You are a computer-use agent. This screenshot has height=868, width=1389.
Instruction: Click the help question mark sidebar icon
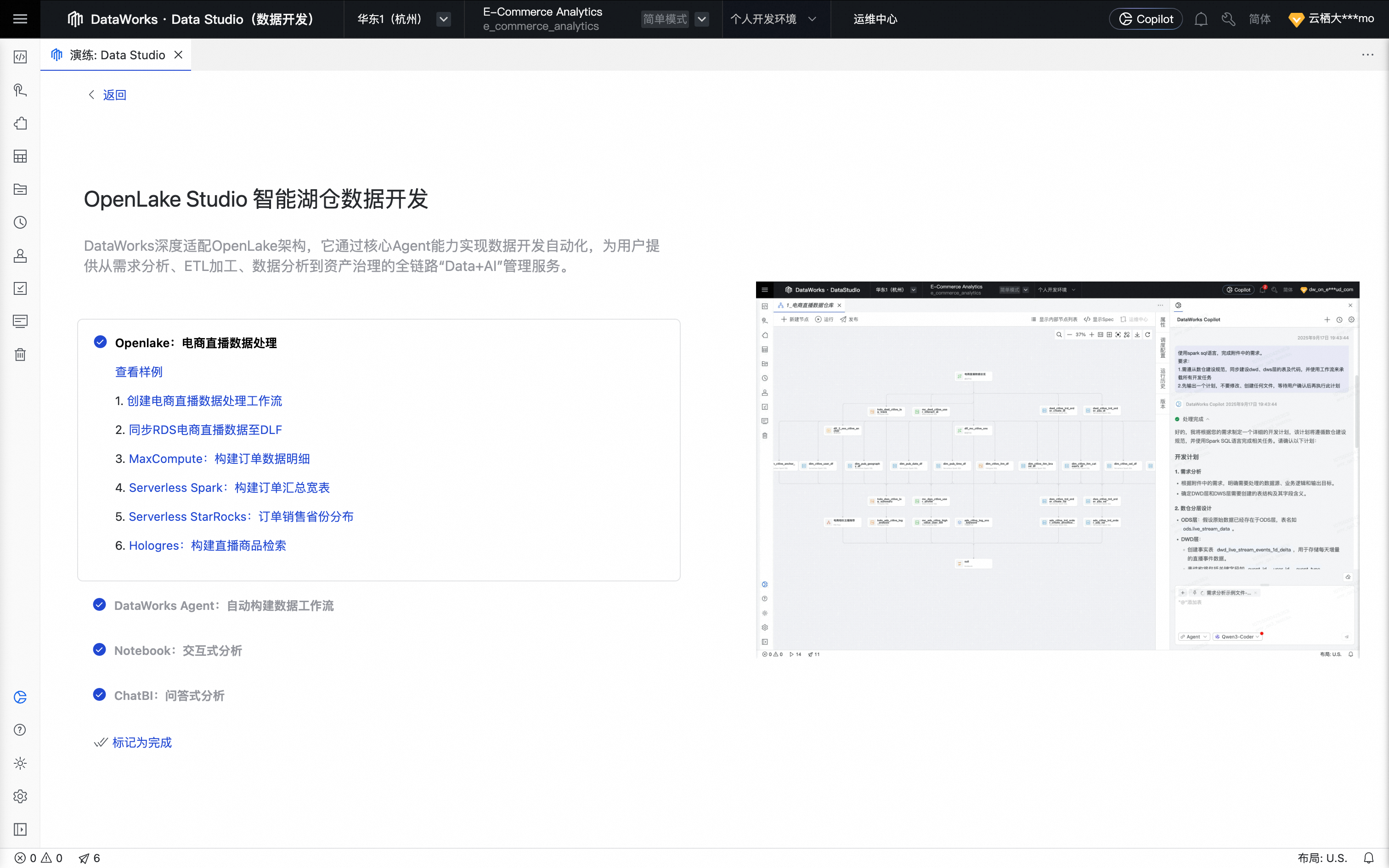click(x=20, y=730)
